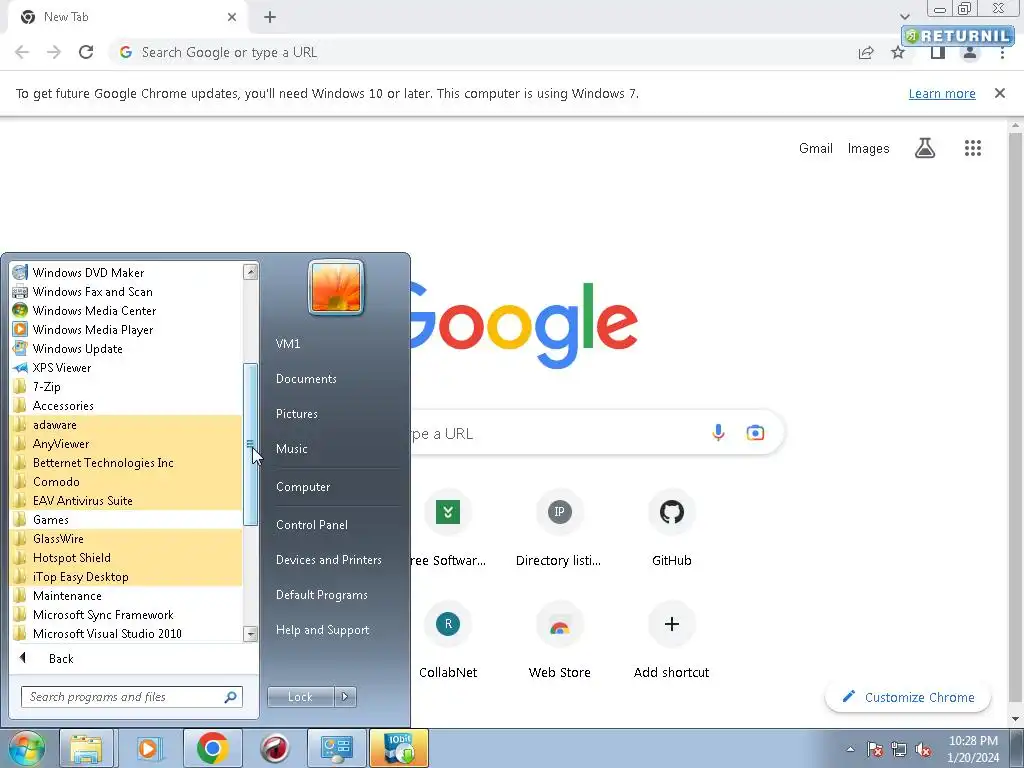Open Default Programs
The width and height of the screenshot is (1024, 768).
pos(322,595)
